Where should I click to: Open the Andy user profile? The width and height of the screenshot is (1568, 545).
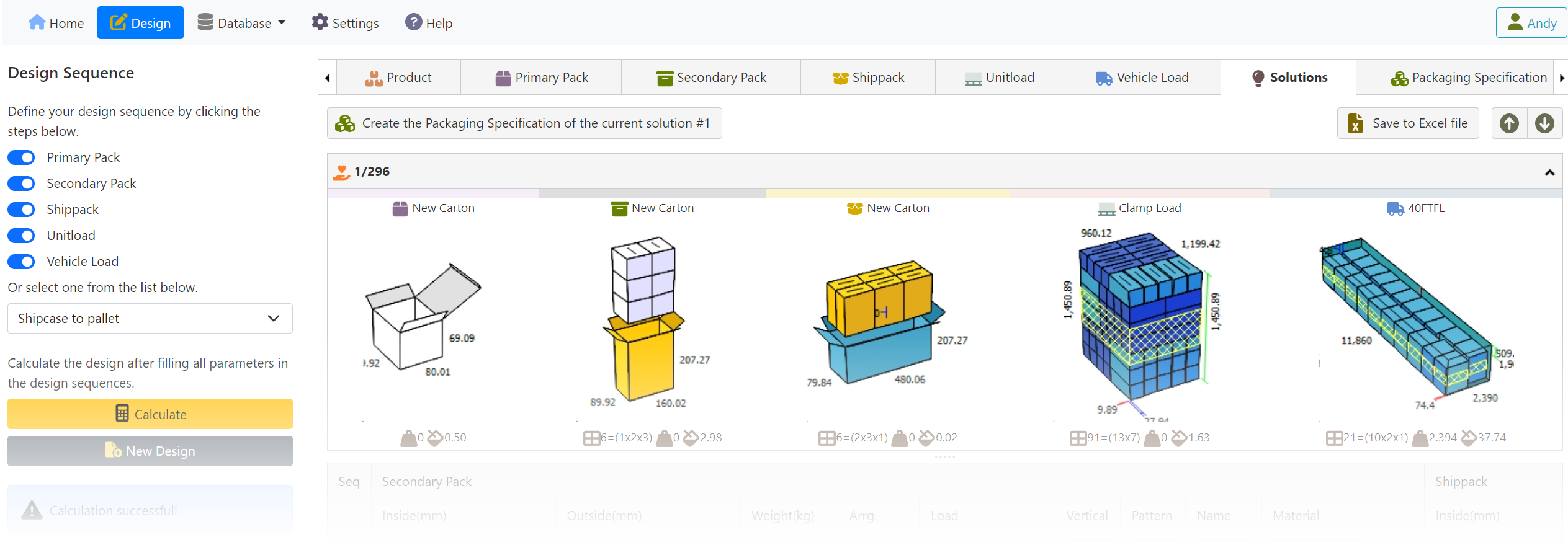click(x=1531, y=23)
